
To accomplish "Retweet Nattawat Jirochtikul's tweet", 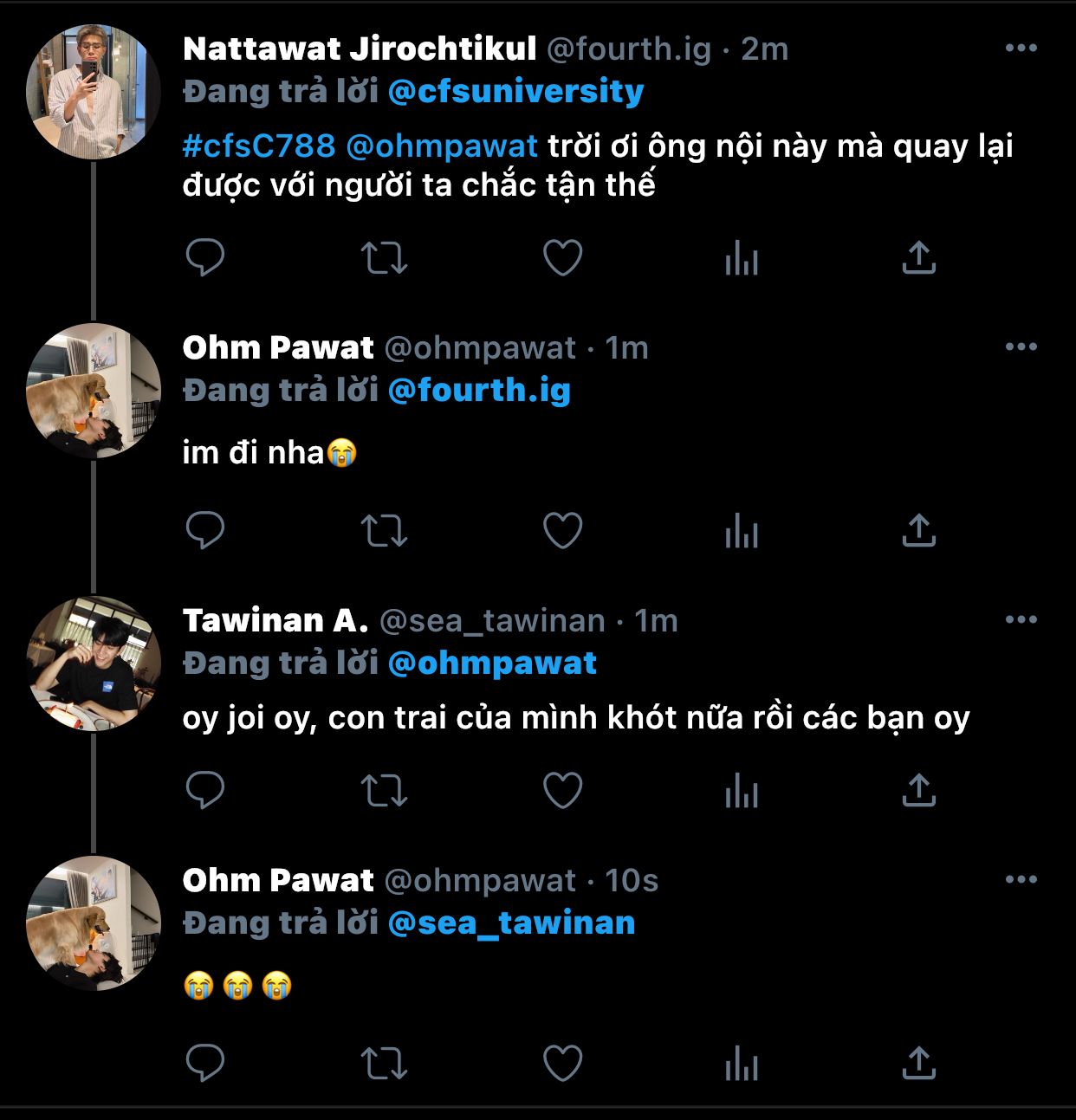I will 384,257.
